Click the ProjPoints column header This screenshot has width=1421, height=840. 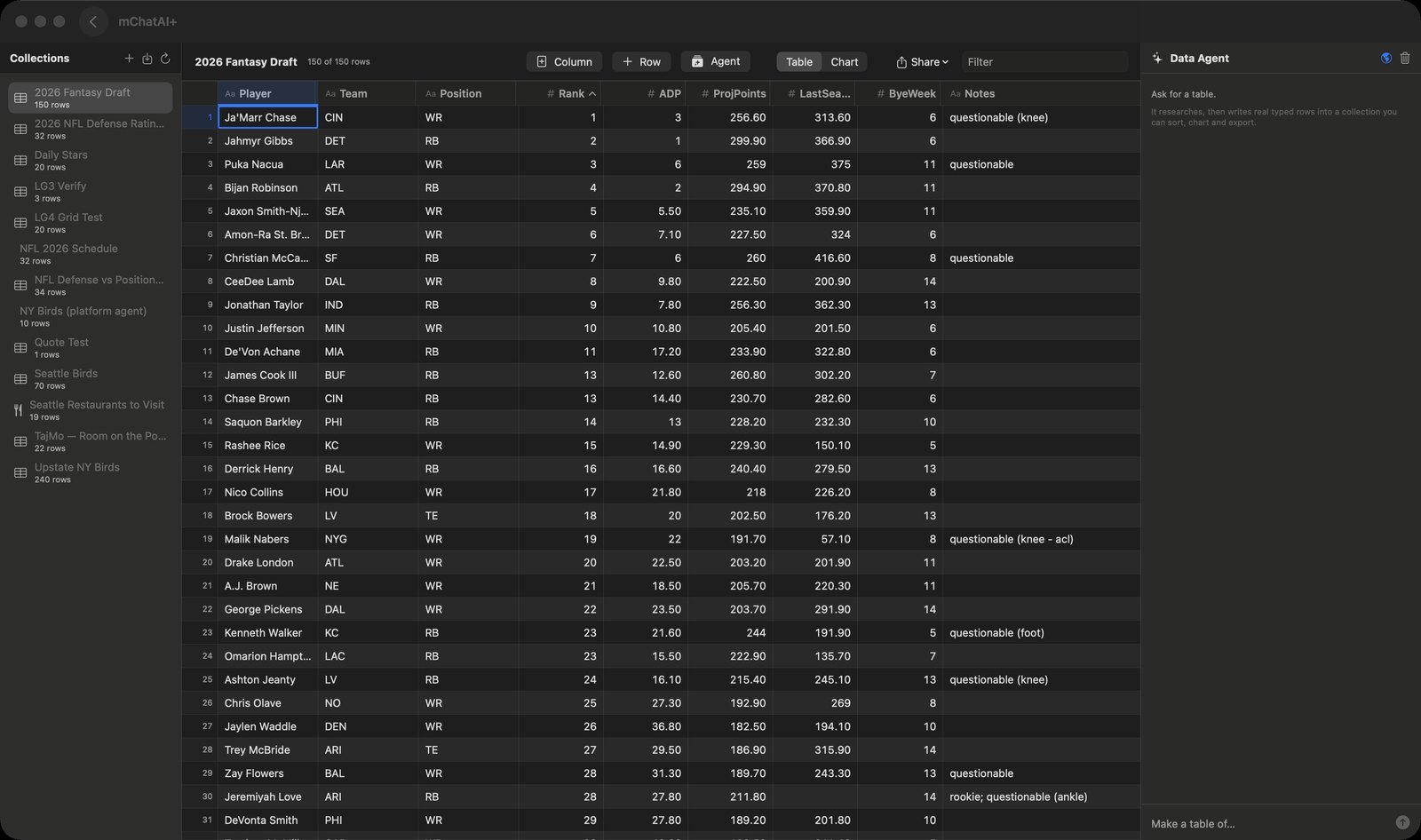pyautogui.click(x=730, y=93)
